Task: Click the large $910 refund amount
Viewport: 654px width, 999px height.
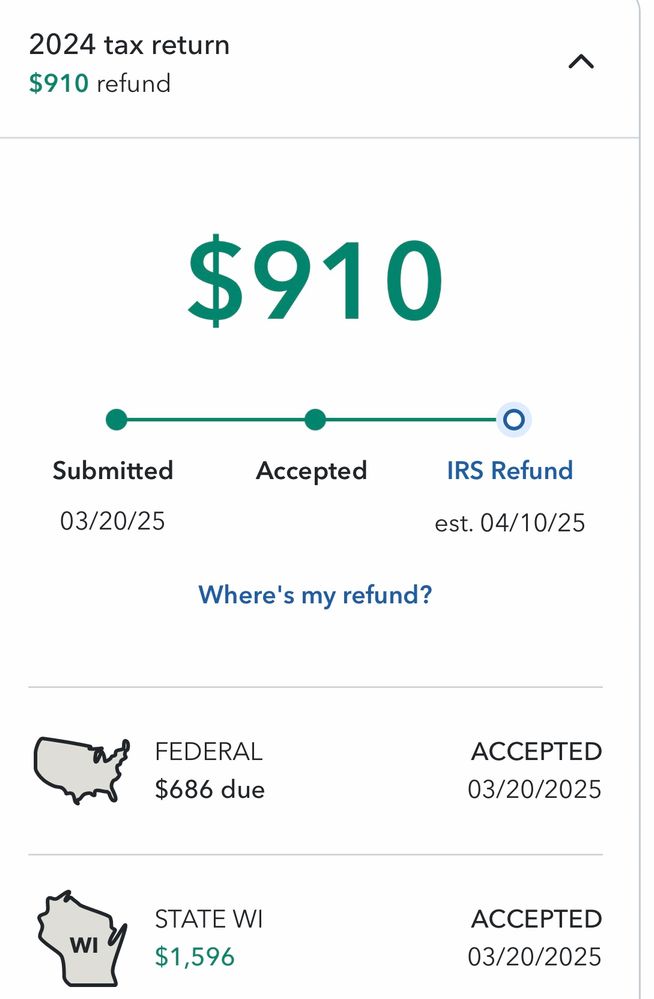Action: click(x=315, y=282)
